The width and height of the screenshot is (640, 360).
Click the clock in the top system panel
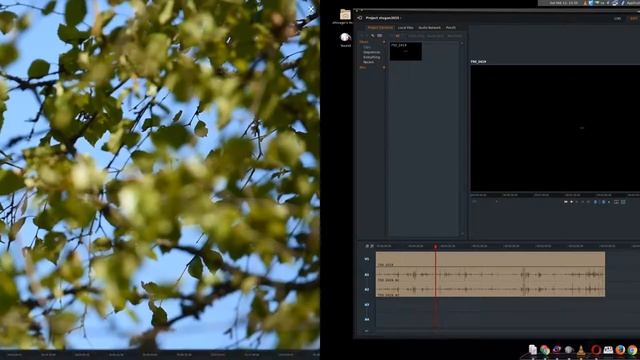564,3
